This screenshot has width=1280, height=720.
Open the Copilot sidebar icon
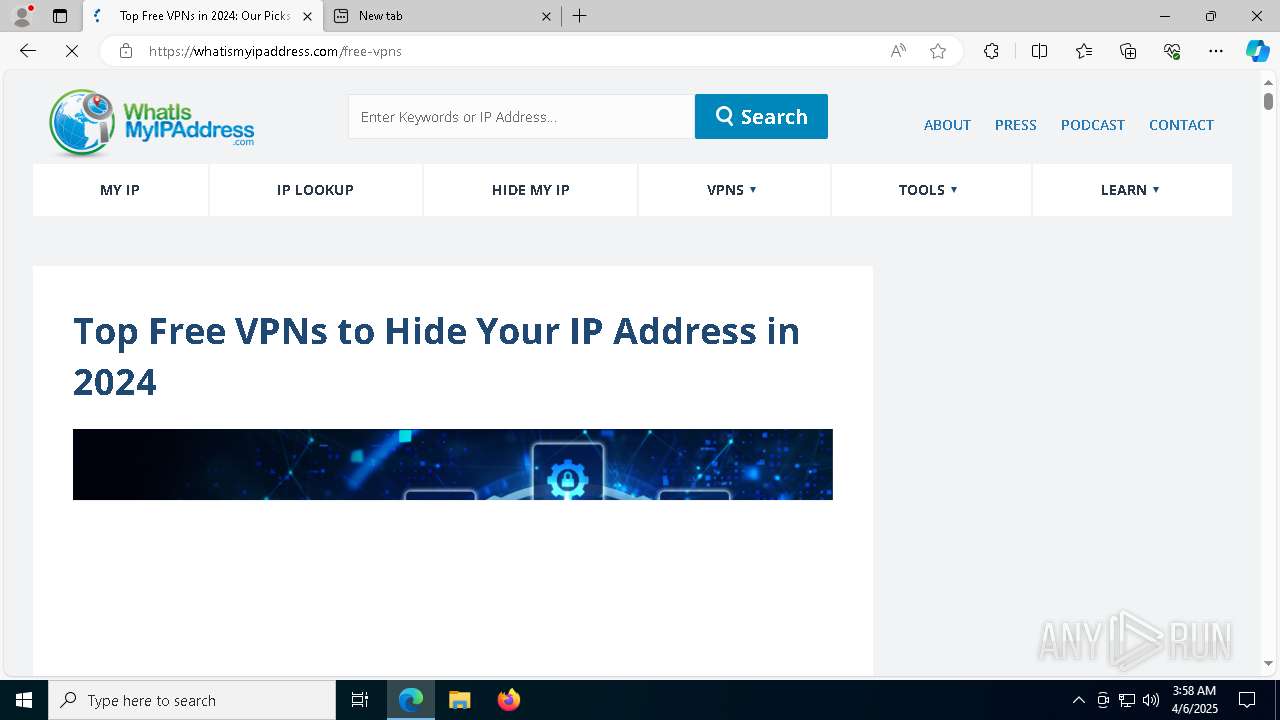point(1257,51)
